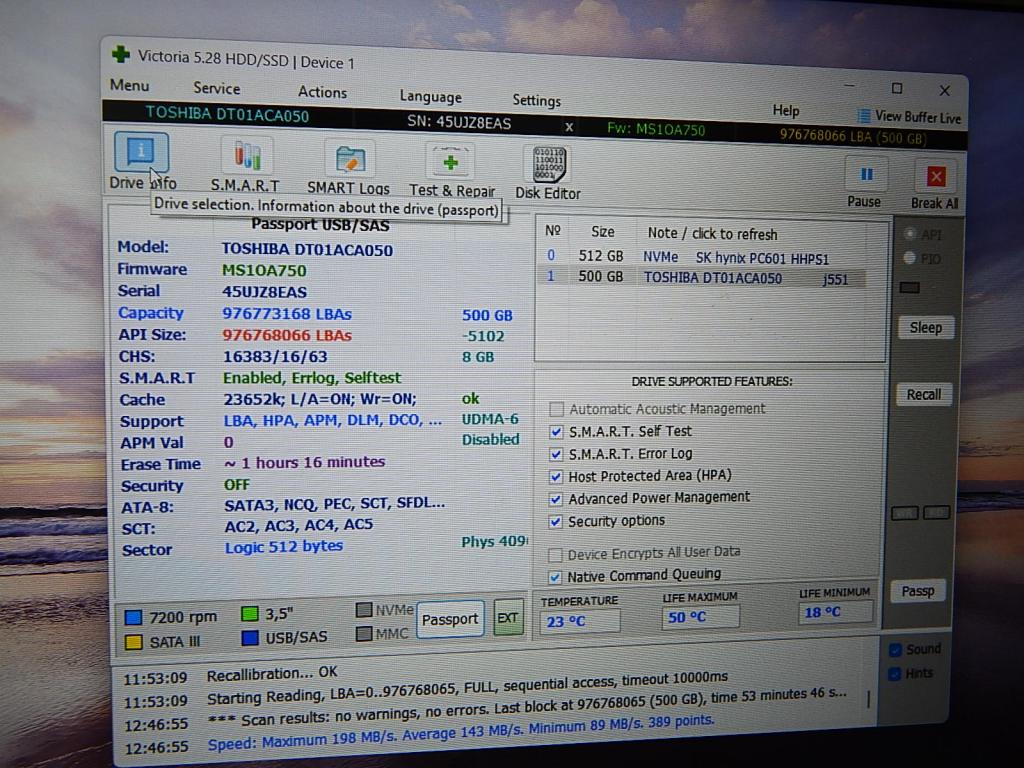Open the Test & Repair tool
1024x768 pixels.
click(451, 163)
